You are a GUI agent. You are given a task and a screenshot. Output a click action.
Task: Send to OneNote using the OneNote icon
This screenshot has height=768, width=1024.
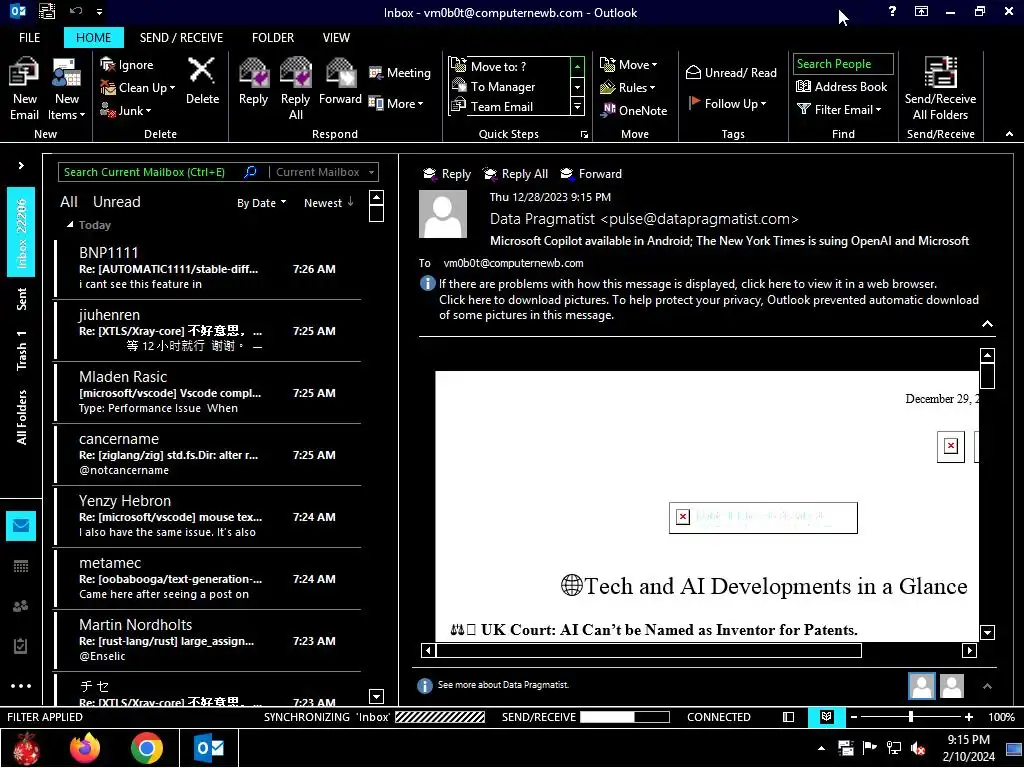pyautogui.click(x=608, y=110)
